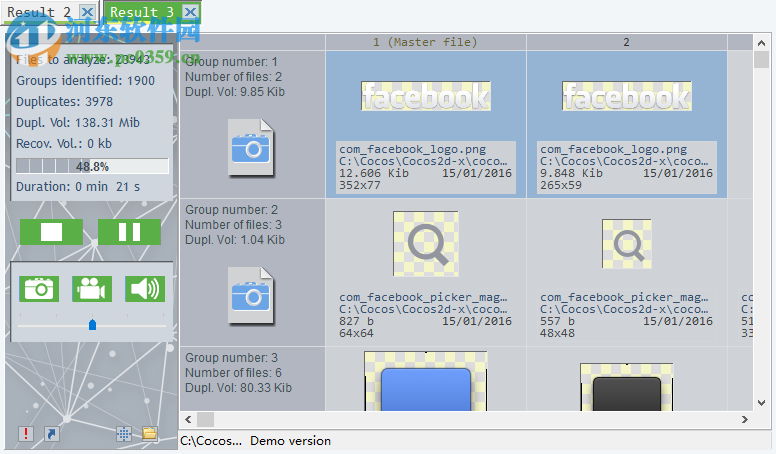Click the red exclamation mark icon
The width and height of the screenshot is (776, 454).
tap(26, 434)
